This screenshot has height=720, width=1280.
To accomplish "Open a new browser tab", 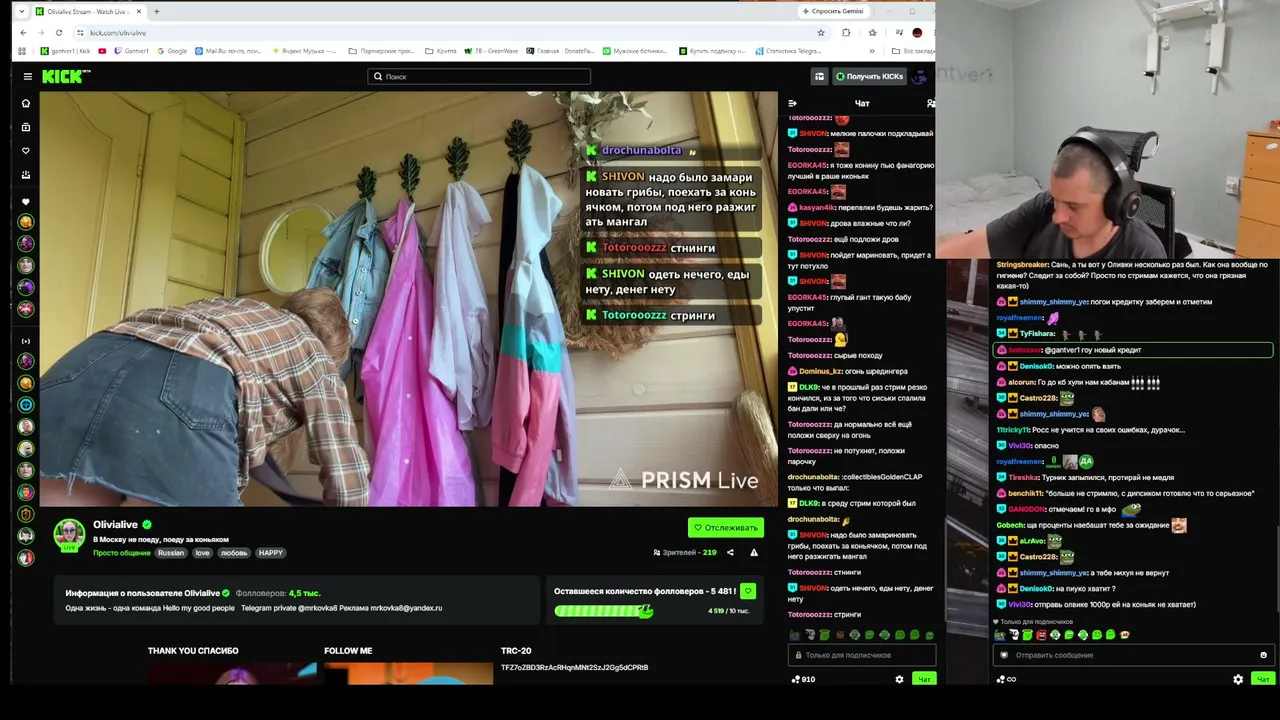I will coord(156,11).
